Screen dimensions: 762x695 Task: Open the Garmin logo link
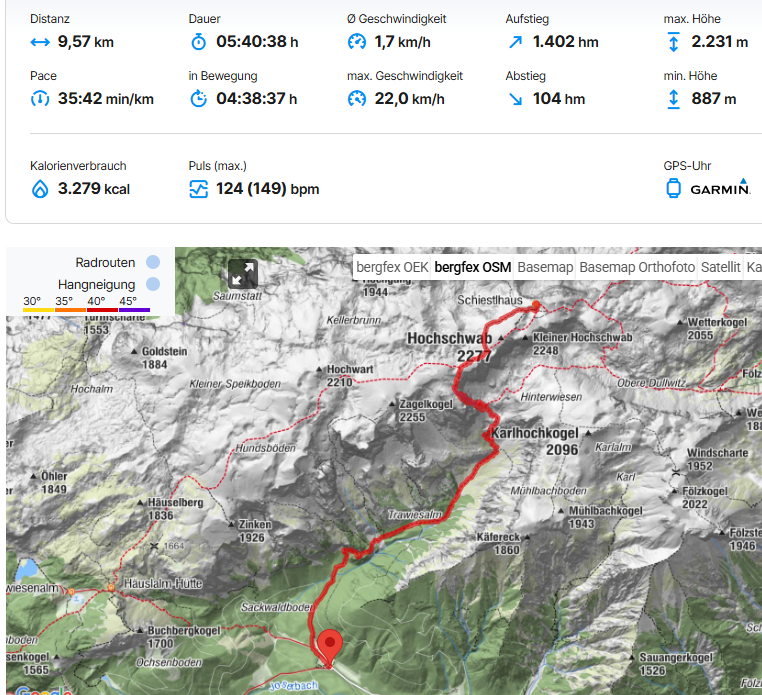720,188
